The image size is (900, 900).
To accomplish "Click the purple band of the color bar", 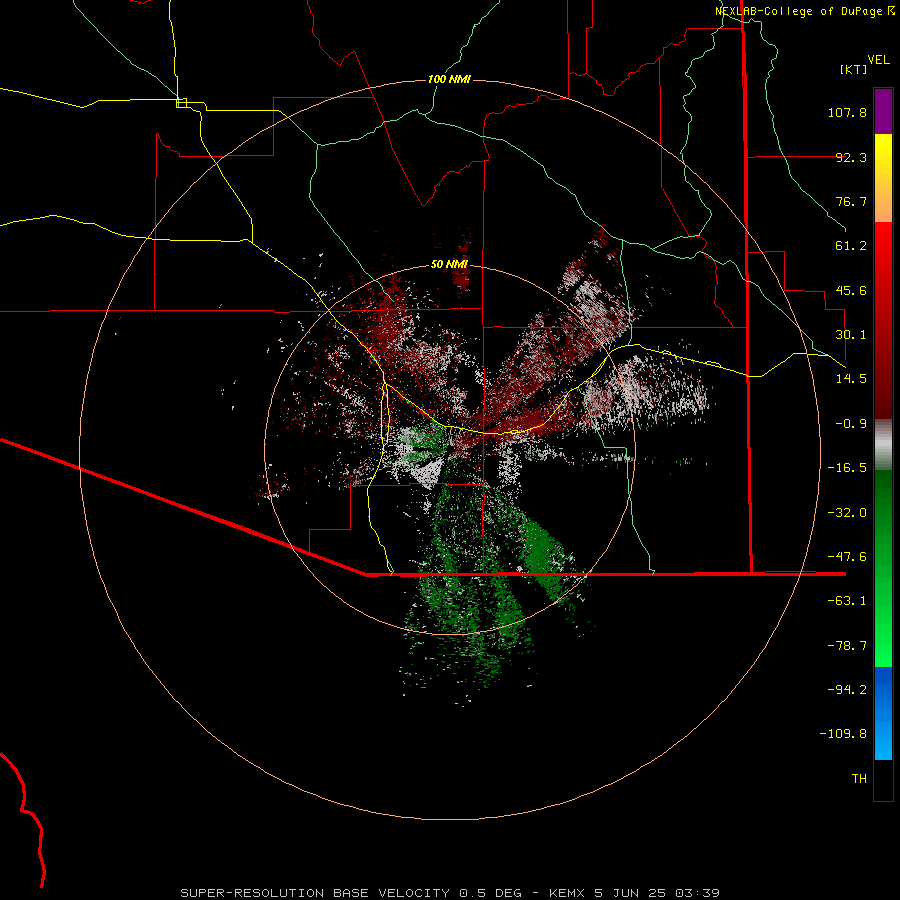I will pos(883,111).
